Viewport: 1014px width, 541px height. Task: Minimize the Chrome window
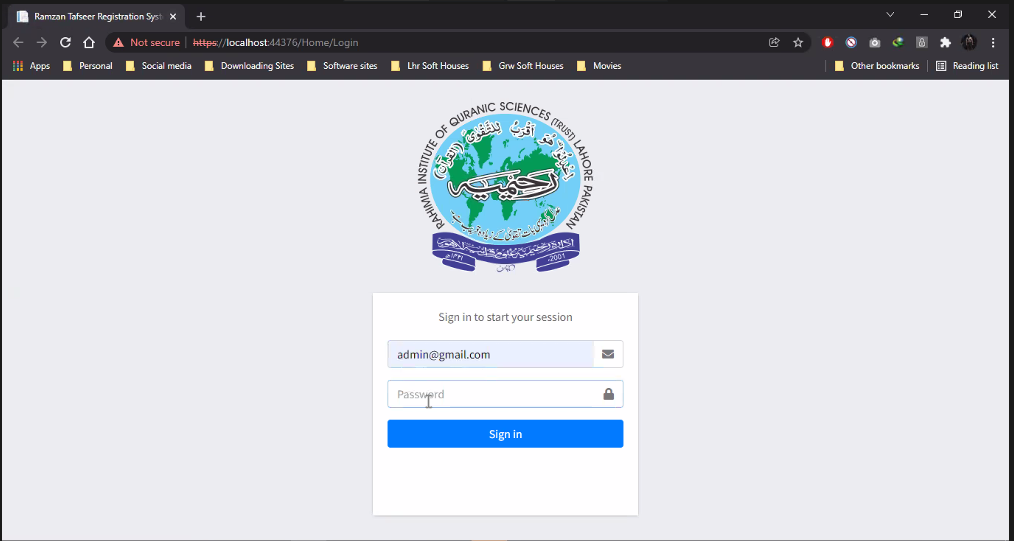[x=924, y=14]
